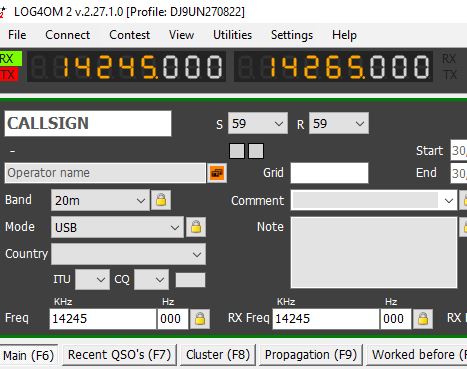This screenshot has width=467, height=369.
Task: Click the small field beside CQ dropdown
Action: point(190,280)
